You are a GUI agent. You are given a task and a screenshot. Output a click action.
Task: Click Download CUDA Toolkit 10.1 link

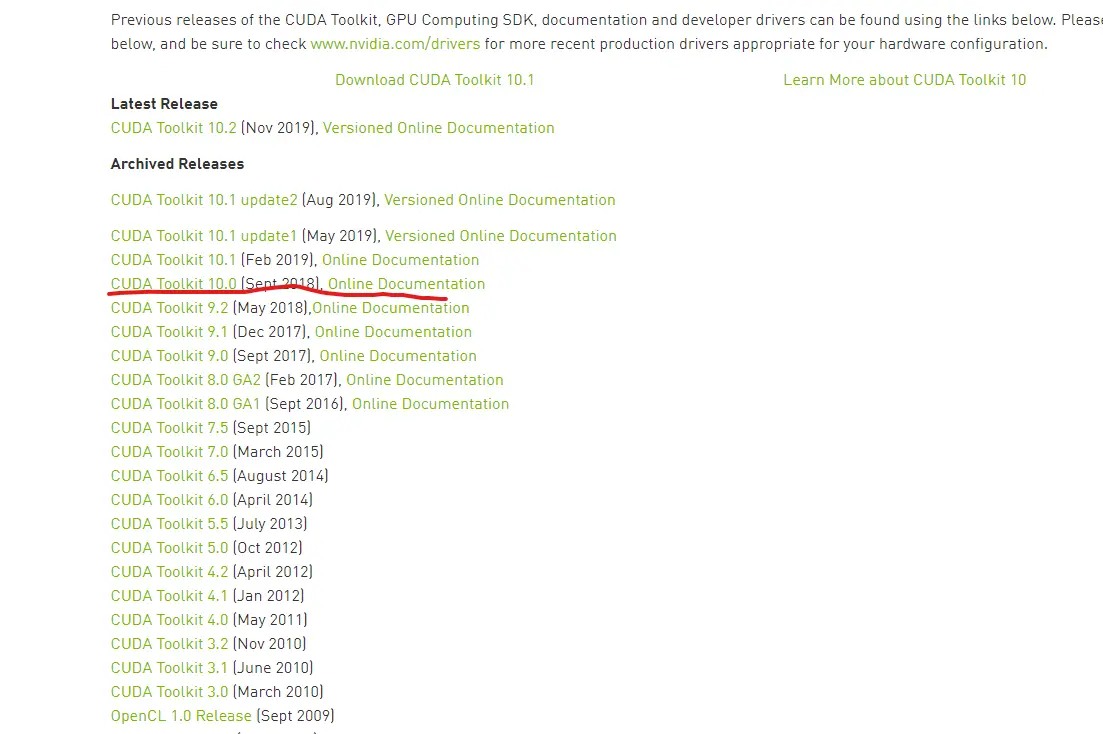pyautogui.click(x=435, y=80)
